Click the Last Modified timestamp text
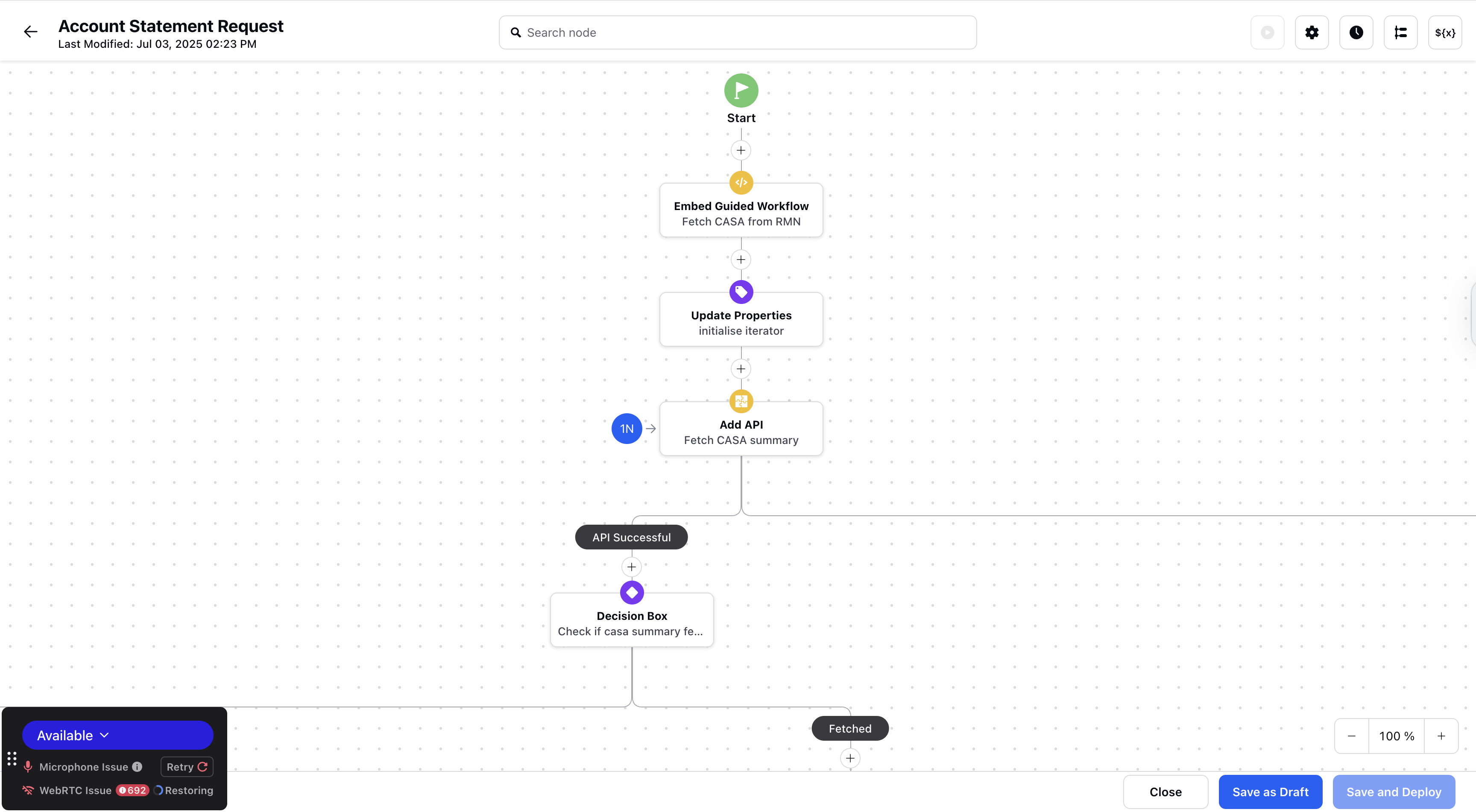Viewport: 1476px width, 812px height. 157,44
